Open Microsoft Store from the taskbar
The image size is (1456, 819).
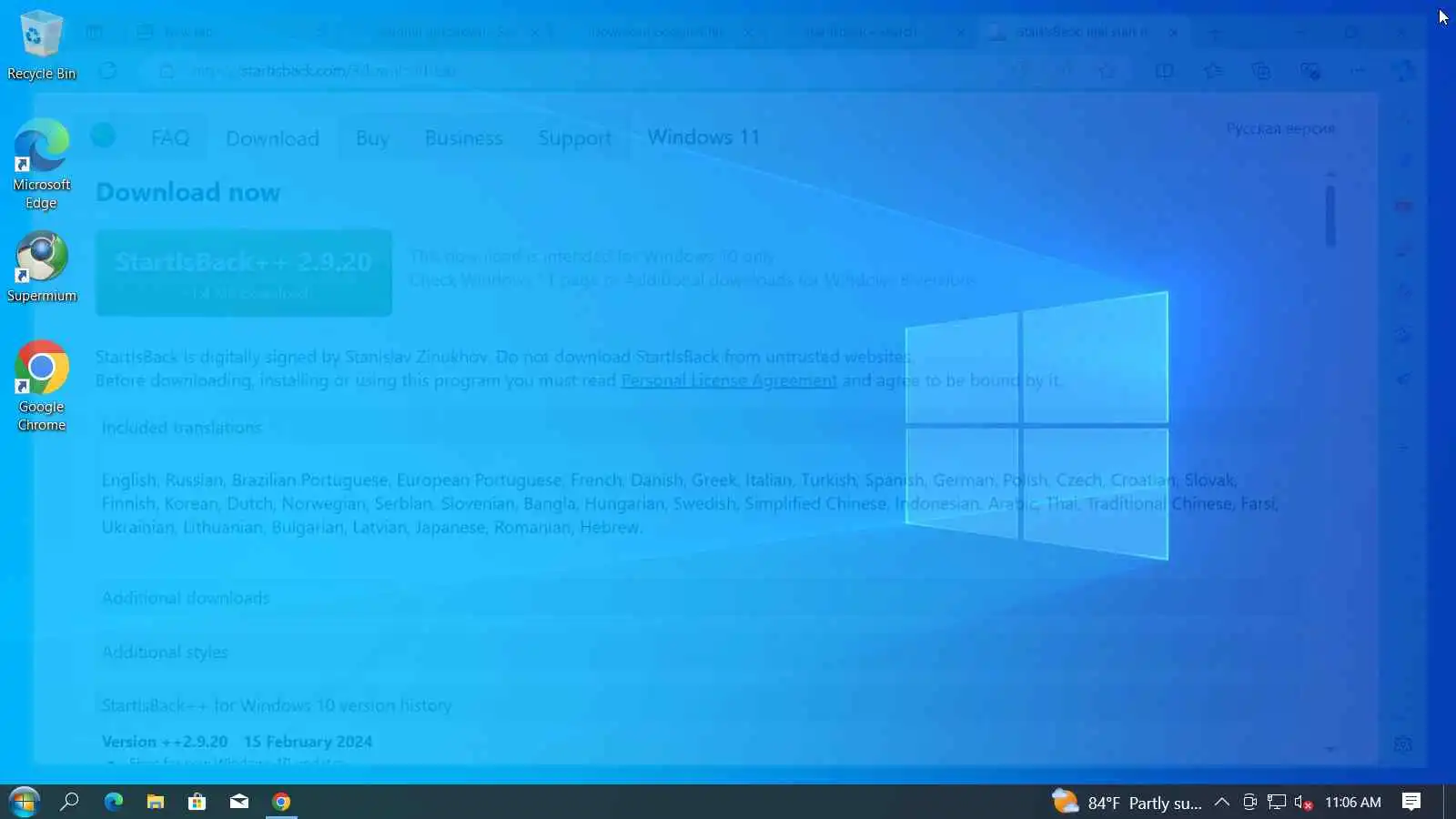197,802
